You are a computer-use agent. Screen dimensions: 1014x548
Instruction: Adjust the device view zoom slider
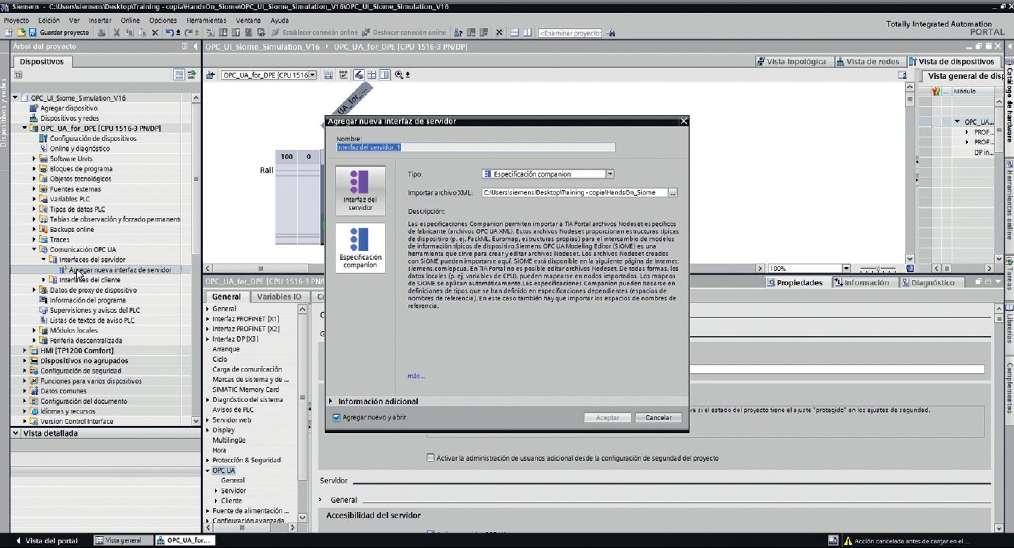pos(878,268)
